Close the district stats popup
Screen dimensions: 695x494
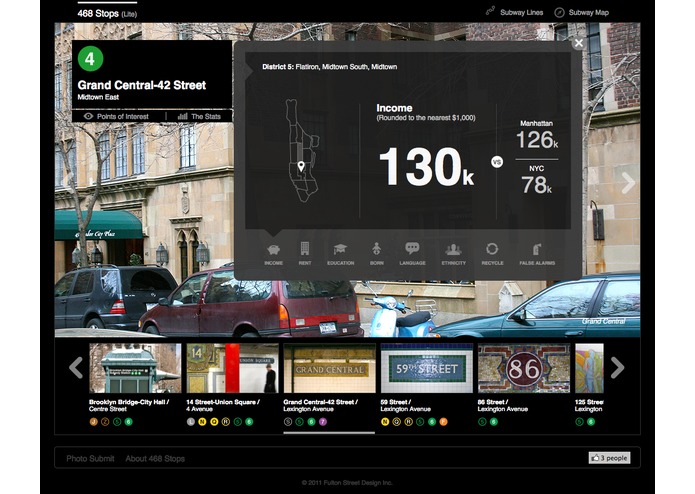578,43
